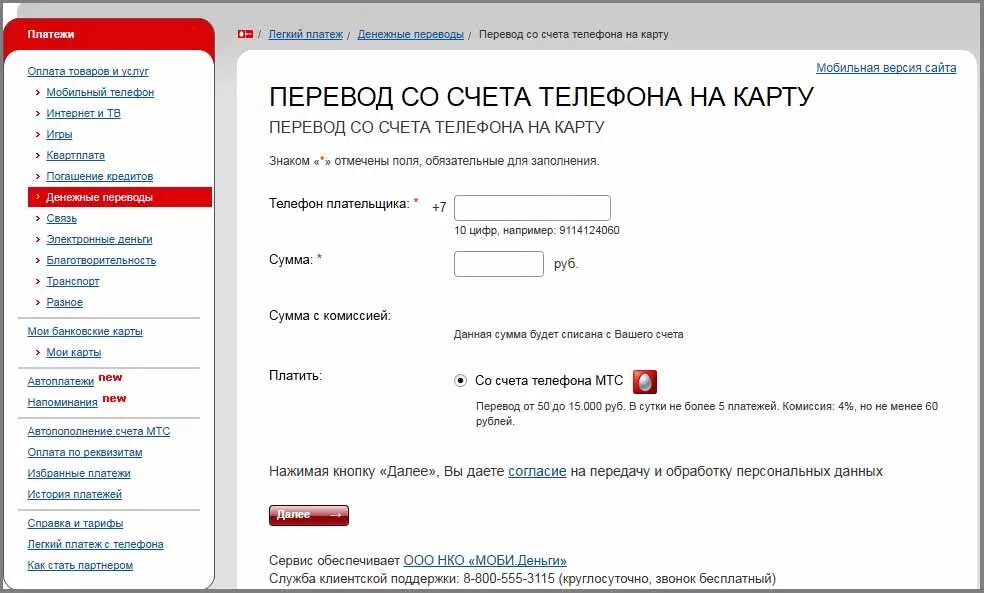Open 'История платежей' link
This screenshot has width=984, height=593.
pyautogui.click(x=75, y=494)
